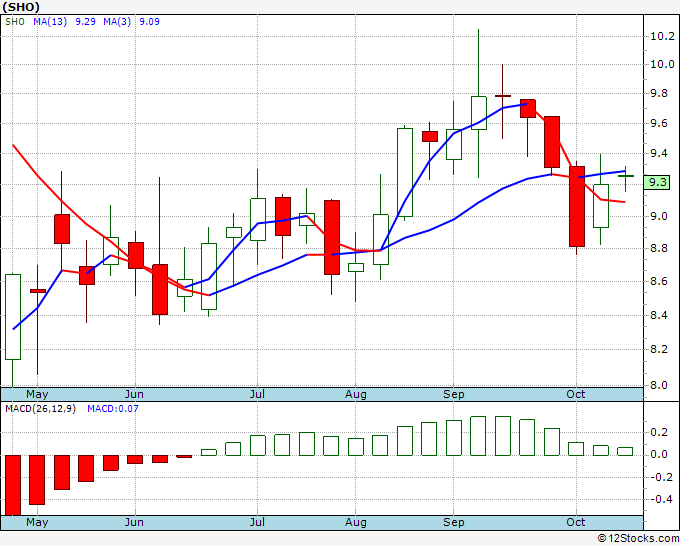The height and width of the screenshot is (546, 680).
Task: Click the MA(13) legend label
Action: pos(50,22)
